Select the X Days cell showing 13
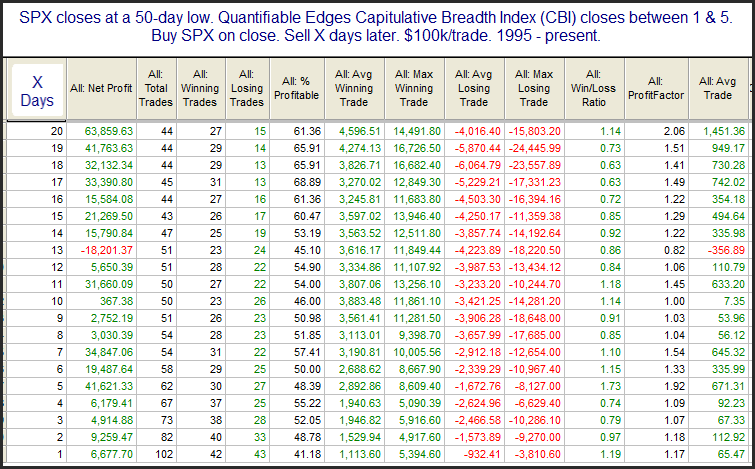755x469 pixels. click(57, 250)
